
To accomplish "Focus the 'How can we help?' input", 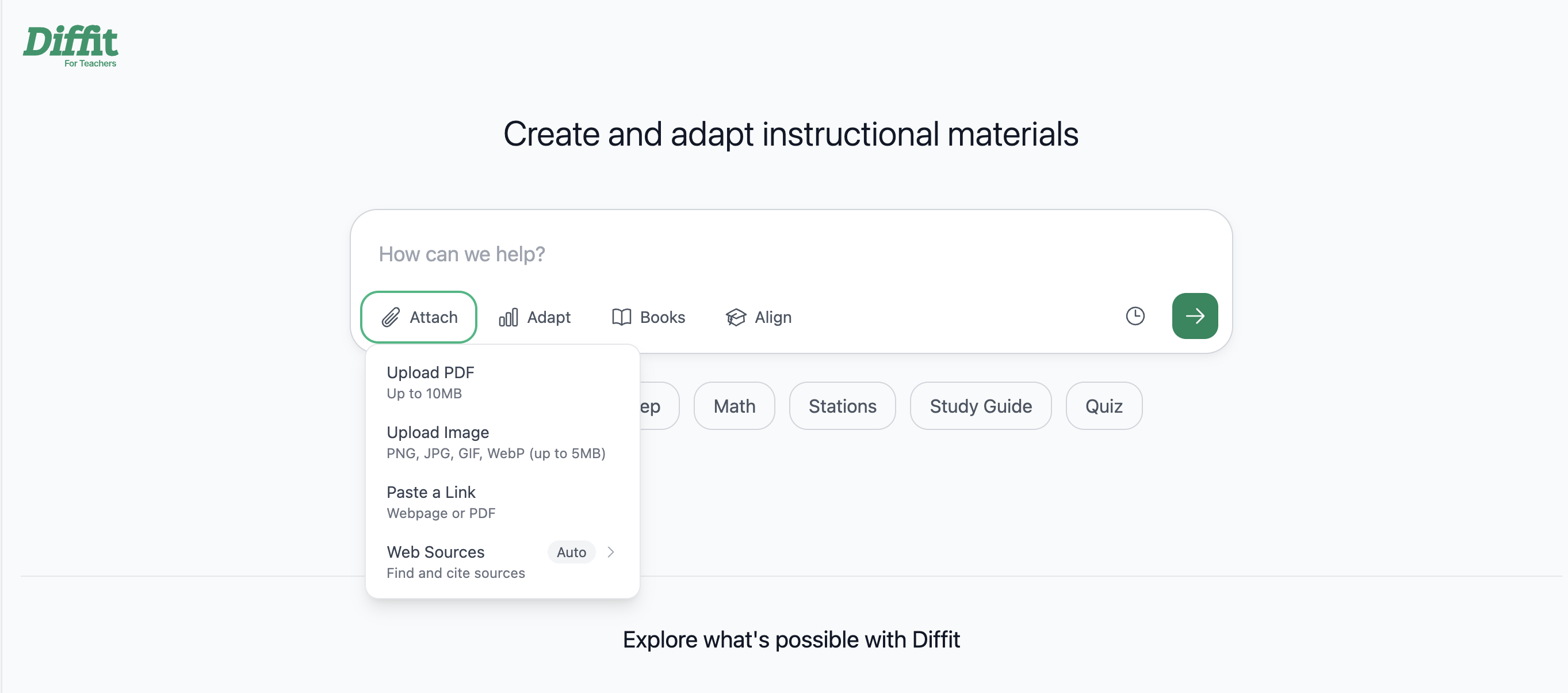I will tap(791, 254).
